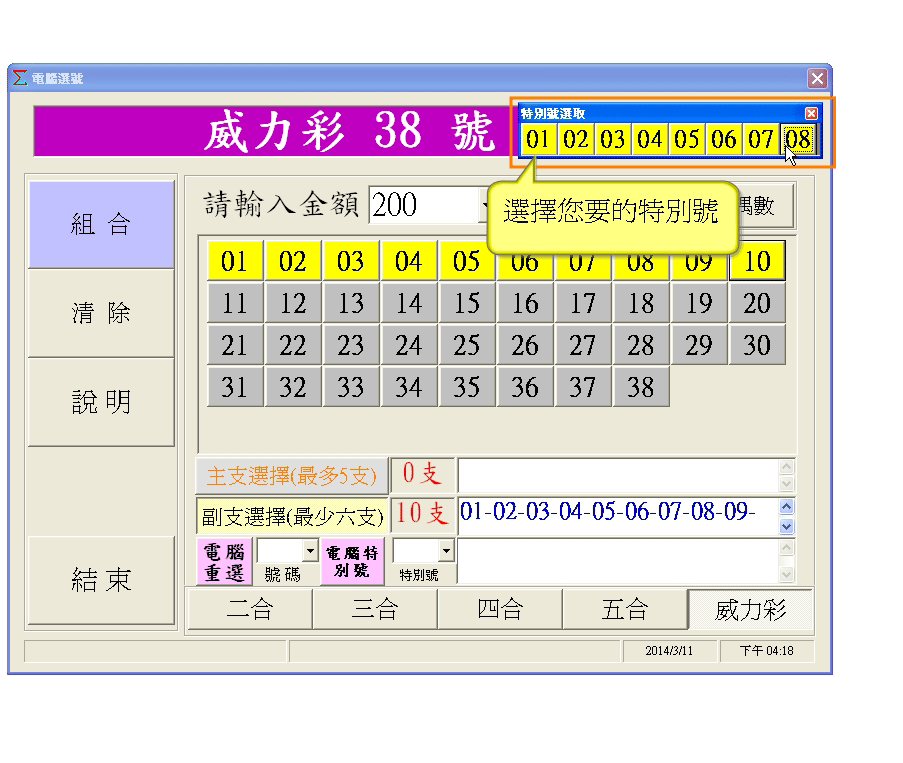This screenshot has height=763, width=903.
Task: Select number 12 in grid
Action: pyautogui.click(x=293, y=303)
